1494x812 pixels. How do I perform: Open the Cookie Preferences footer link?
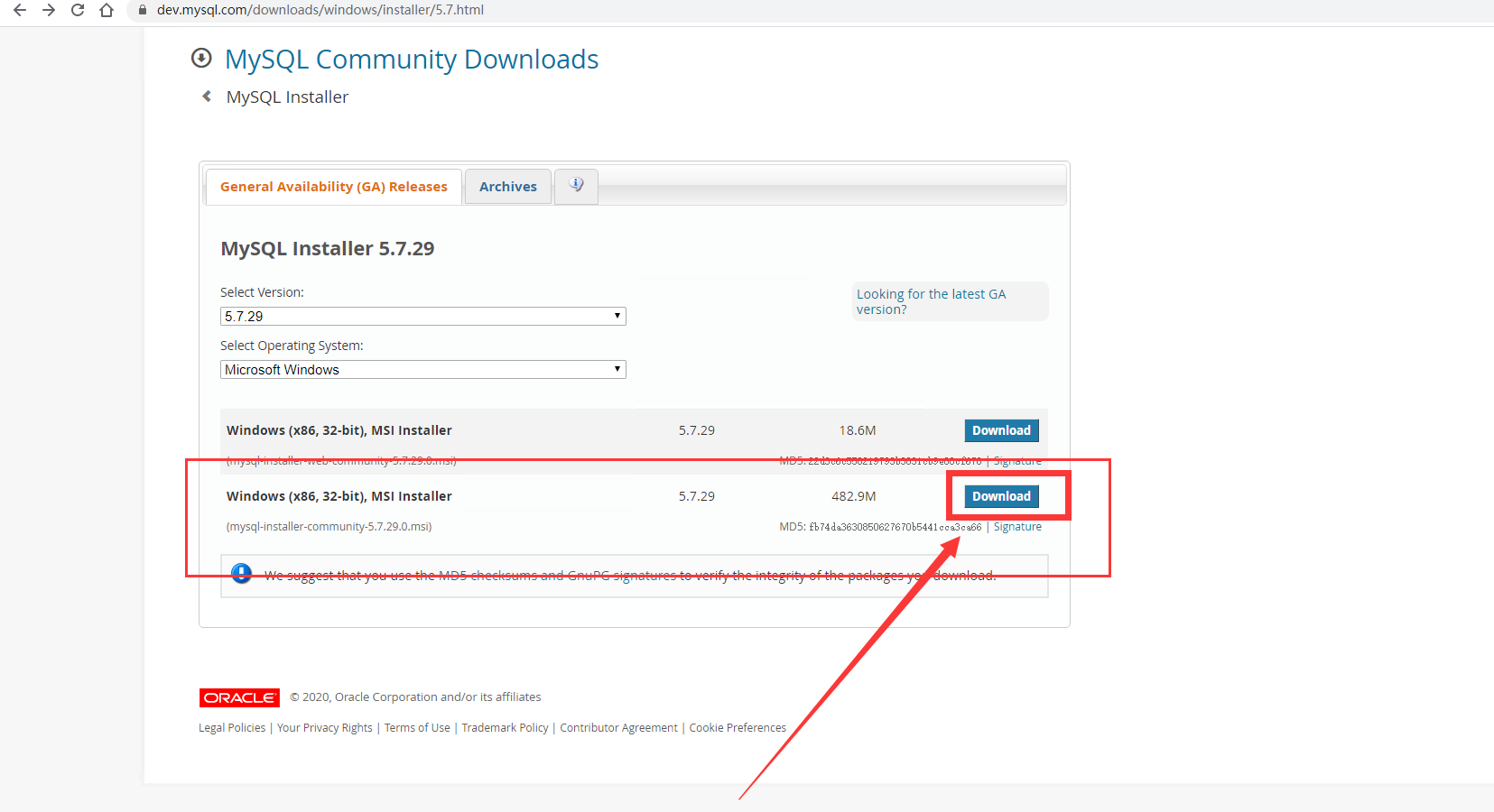tap(738, 728)
